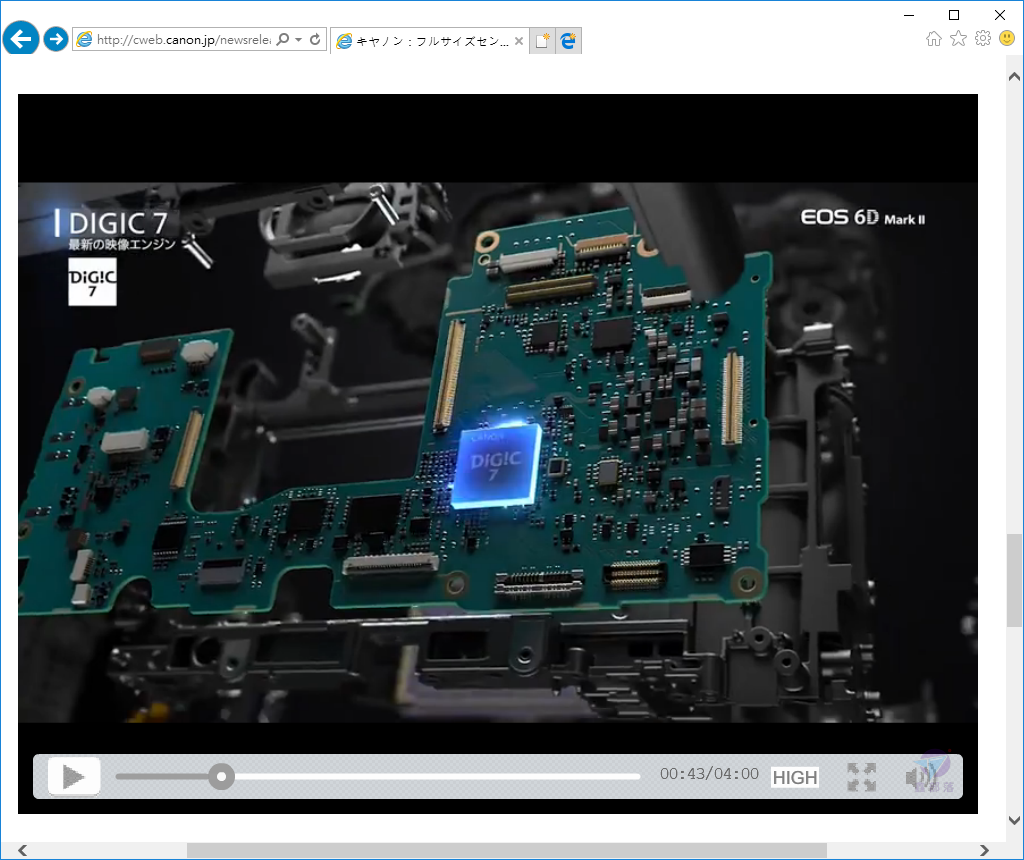Open Favorites star panel
This screenshot has height=860, width=1024.
pos(958,39)
